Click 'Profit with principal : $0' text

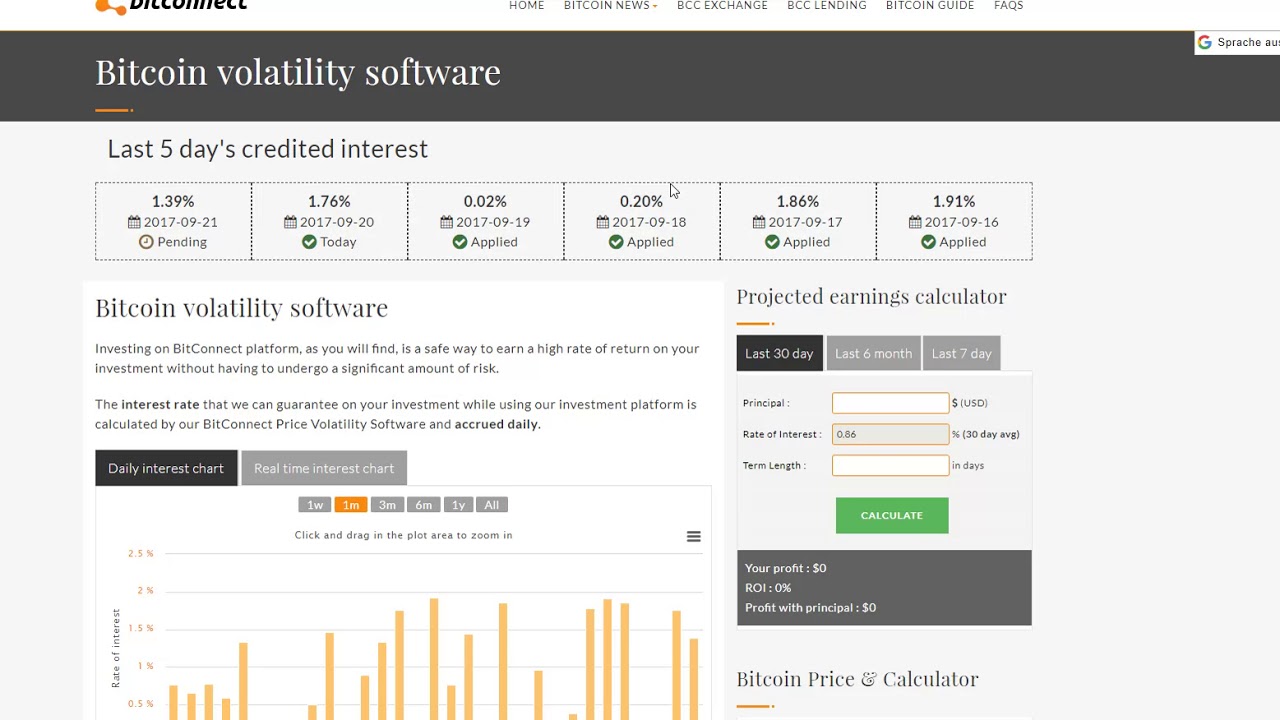810,608
